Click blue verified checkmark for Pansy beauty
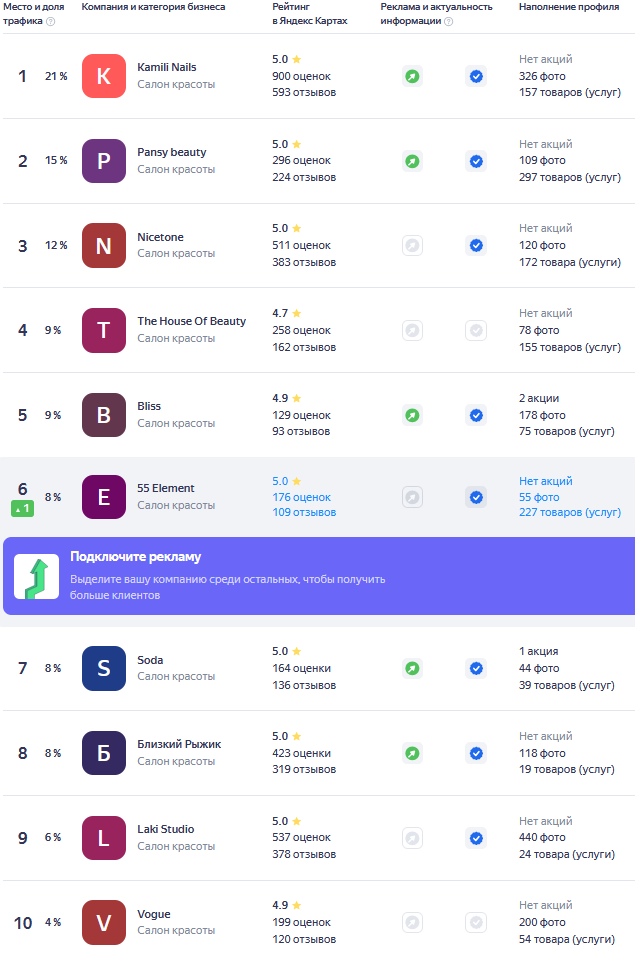This screenshot has width=635, height=960. click(476, 161)
